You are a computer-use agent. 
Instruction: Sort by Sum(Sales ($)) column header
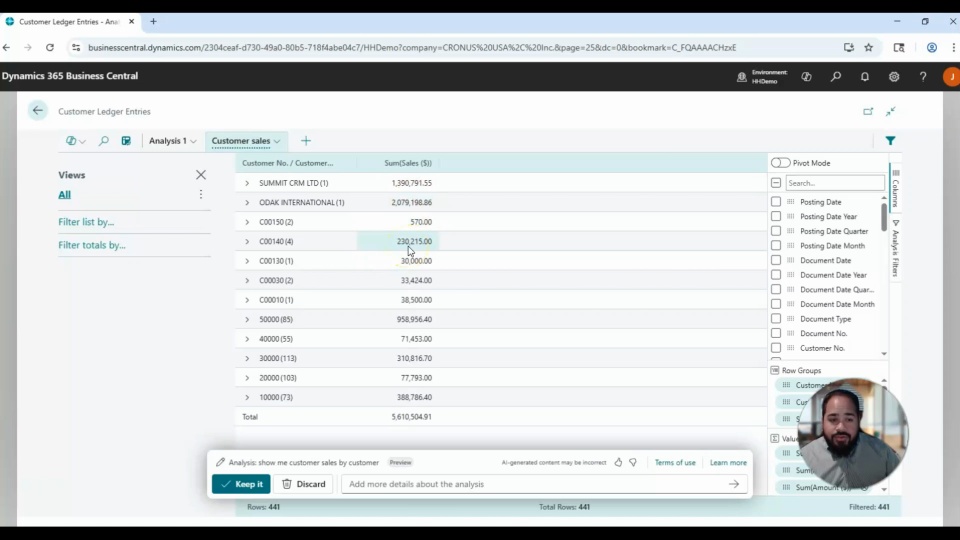[408, 163]
